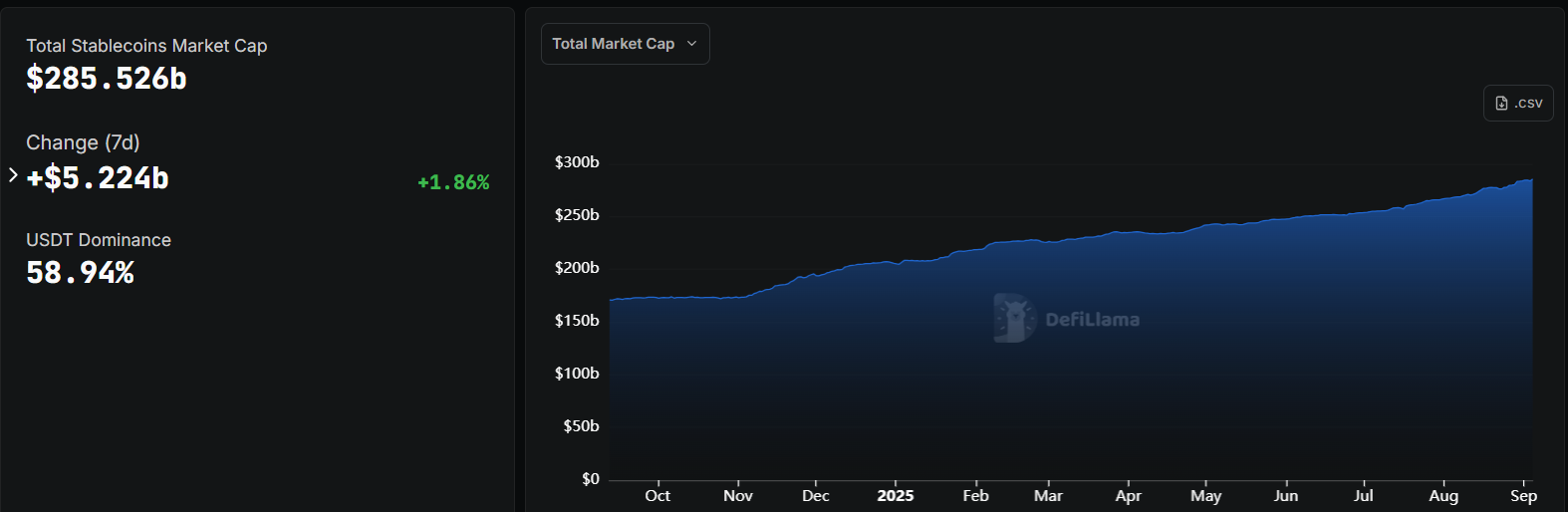Download chart data via .csv button

tap(1518, 103)
